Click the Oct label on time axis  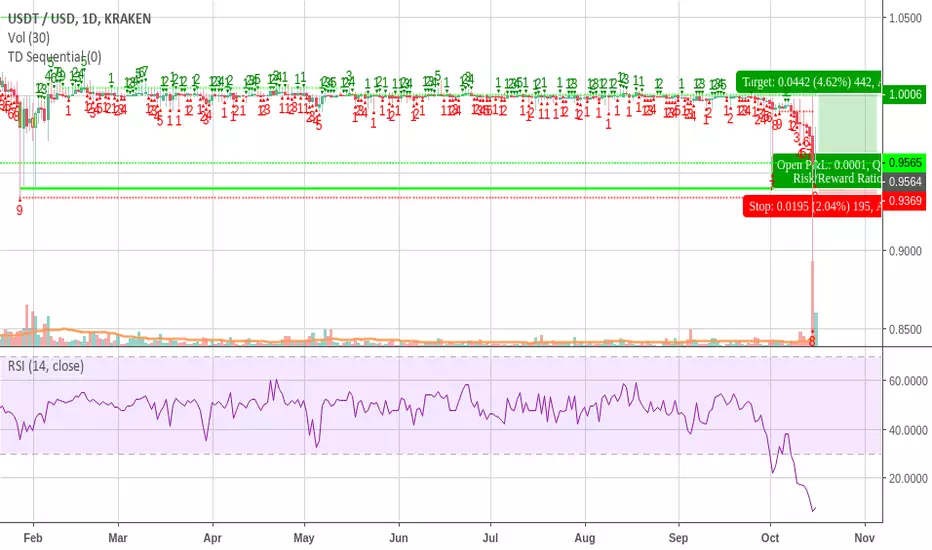pos(770,538)
